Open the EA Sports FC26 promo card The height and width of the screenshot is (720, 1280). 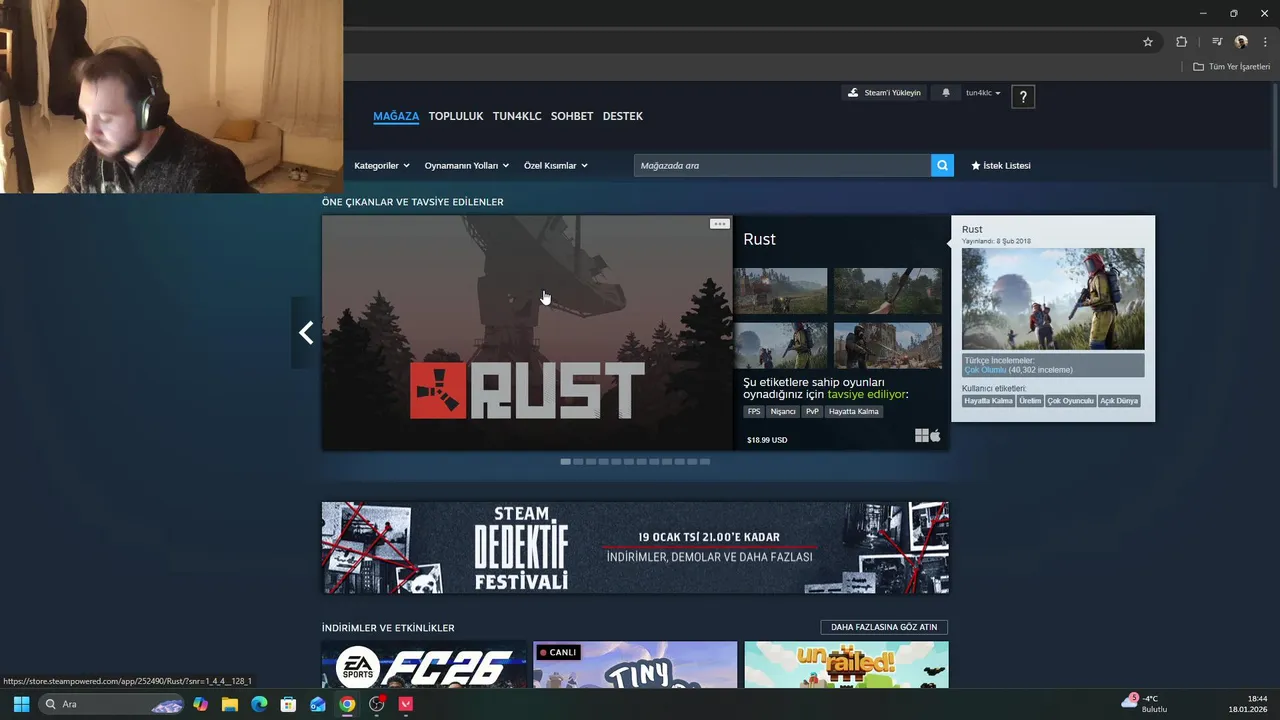coord(424,665)
